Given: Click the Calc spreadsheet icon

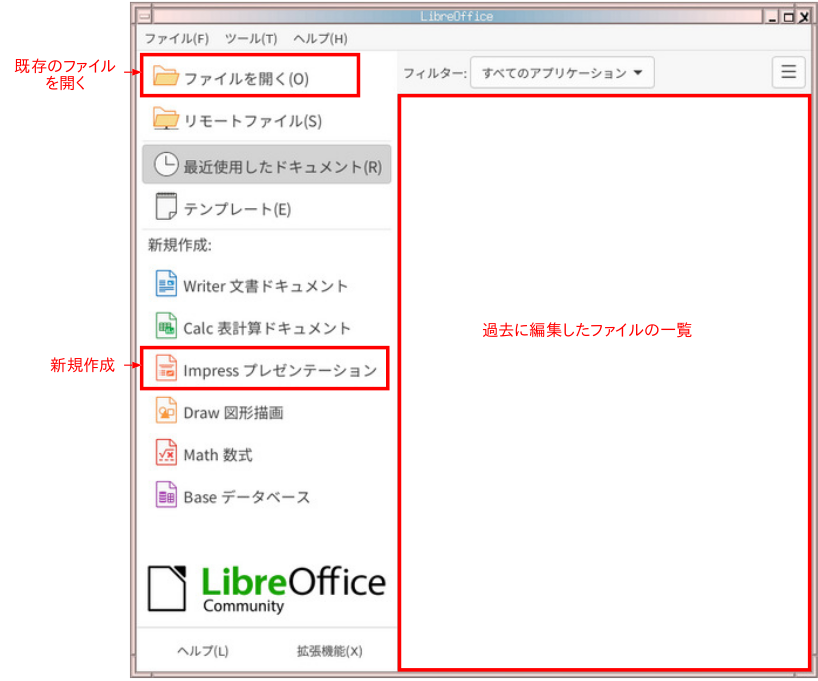Looking at the screenshot, I should [x=166, y=326].
